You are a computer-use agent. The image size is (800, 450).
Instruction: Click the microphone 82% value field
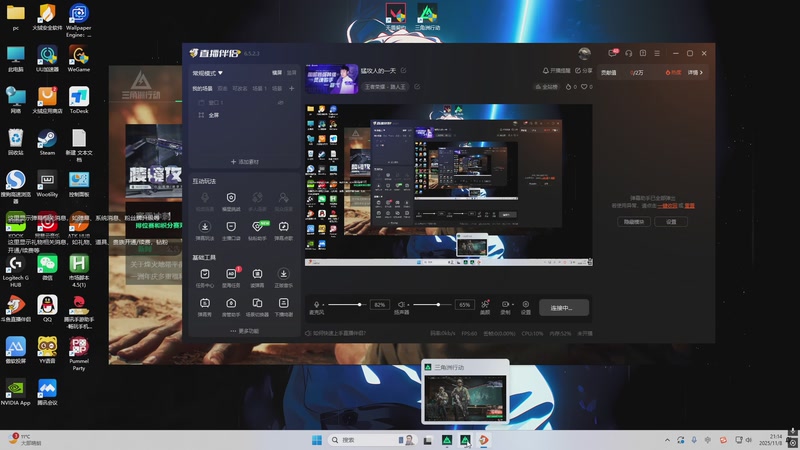tap(380, 305)
